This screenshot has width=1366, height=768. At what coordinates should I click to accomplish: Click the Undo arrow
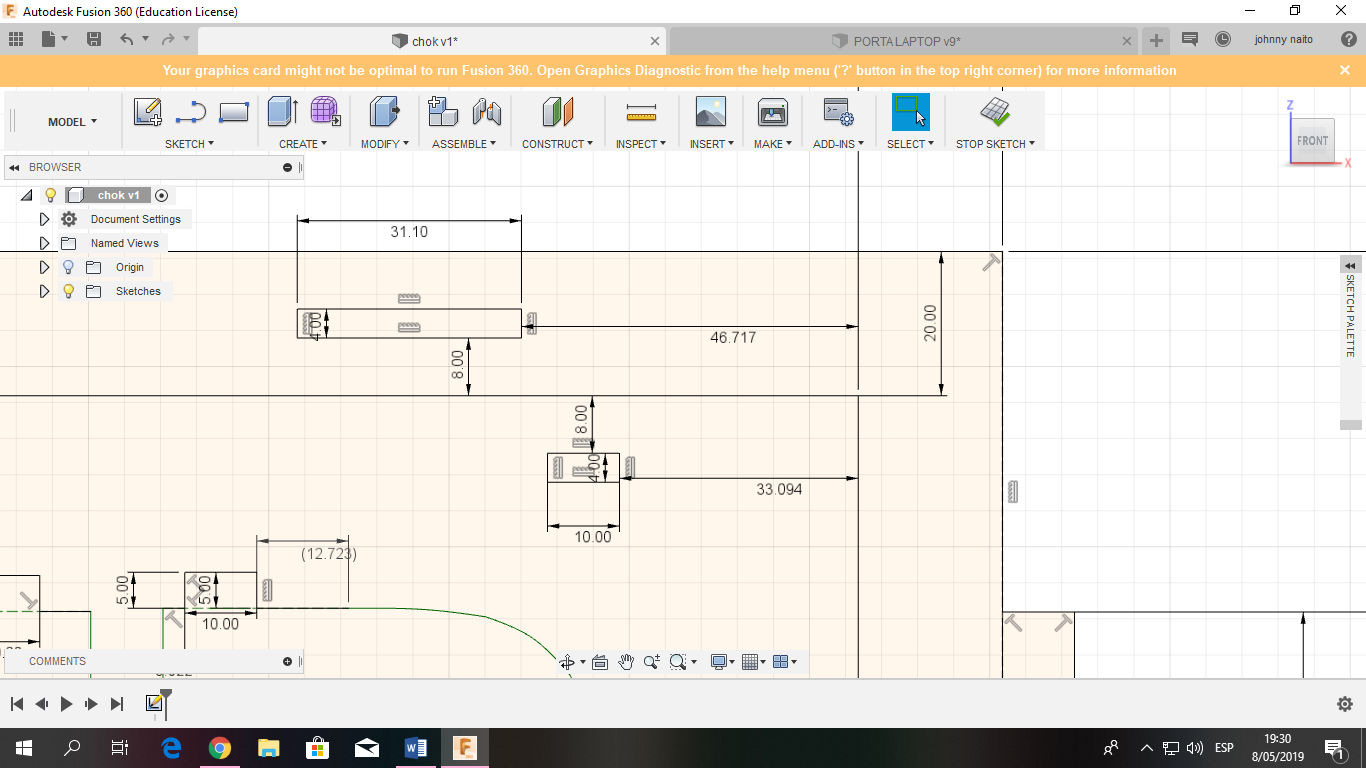[126, 40]
